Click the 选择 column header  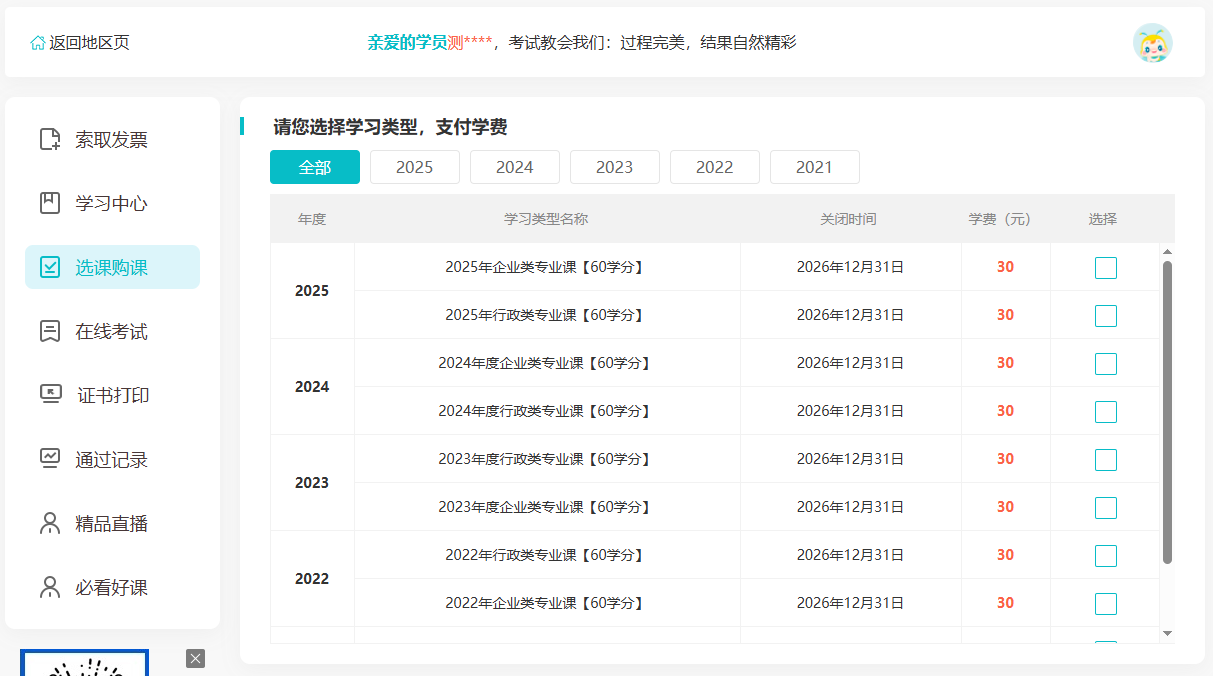(1103, 219)
